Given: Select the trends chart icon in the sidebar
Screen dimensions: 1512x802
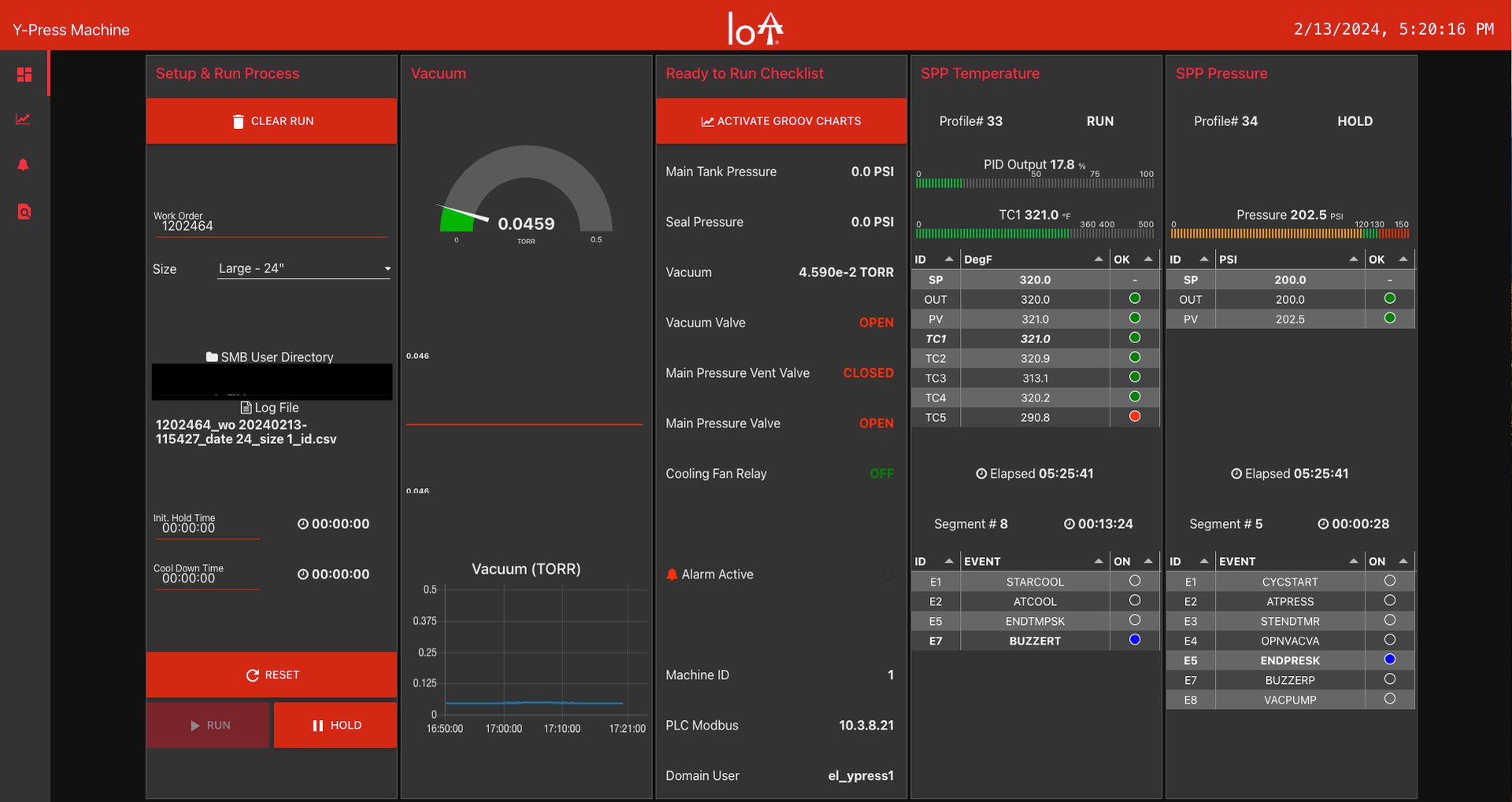Looking at the screenshot, I should [23, 119].
